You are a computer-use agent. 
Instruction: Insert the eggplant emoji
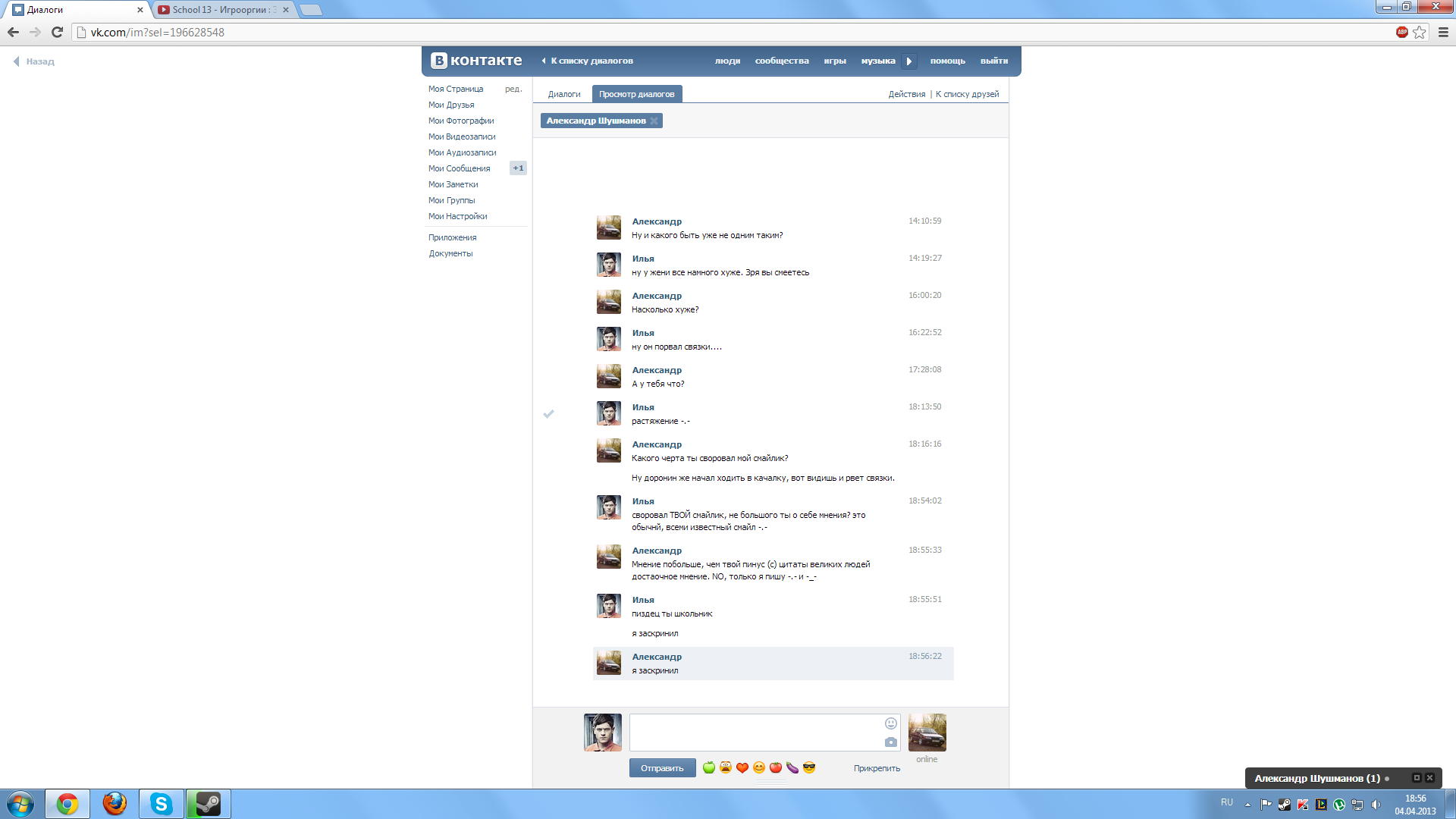pos(792,767)
